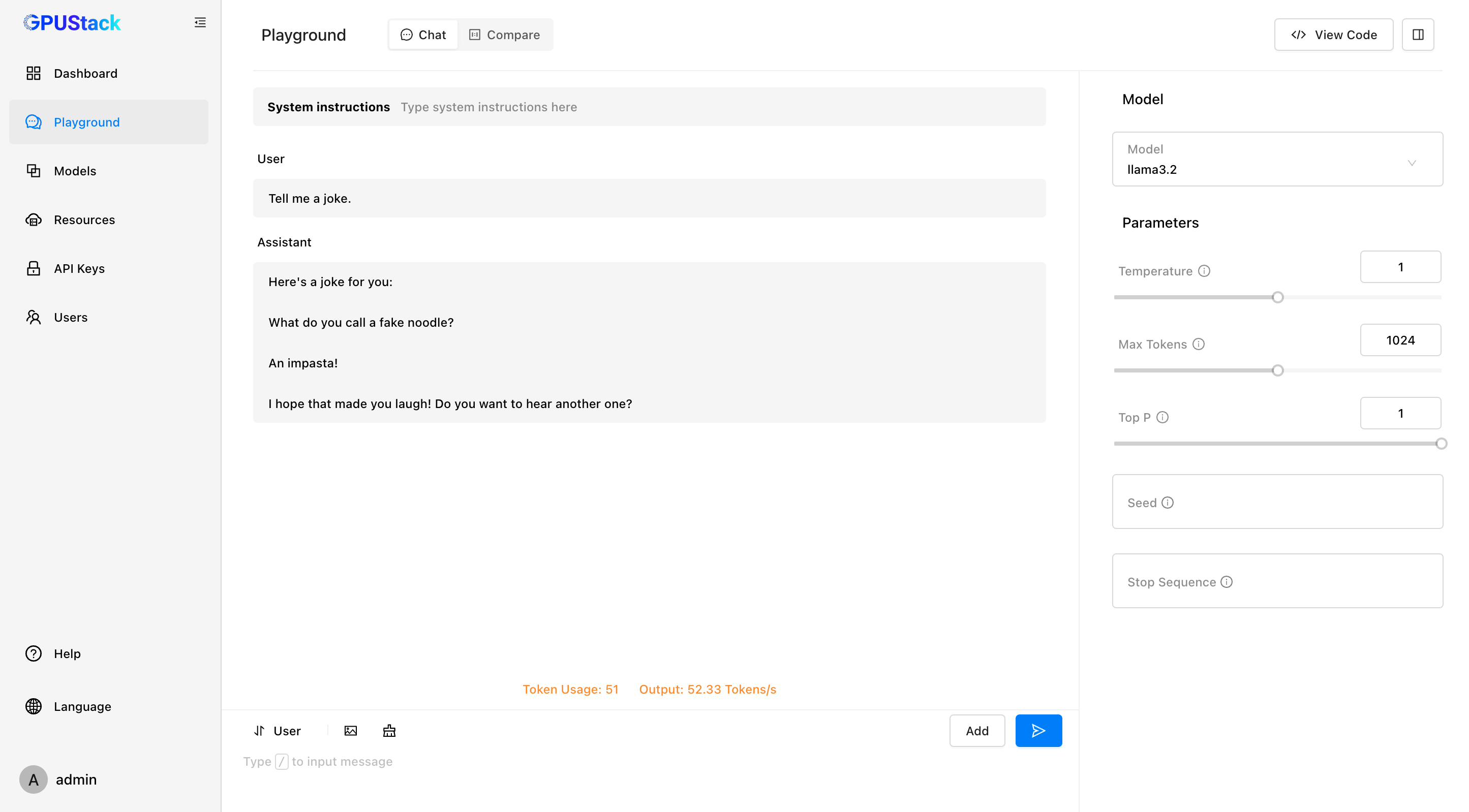Switch to the Compare tab
The image size is (1469, 812).
coord(505,34)
